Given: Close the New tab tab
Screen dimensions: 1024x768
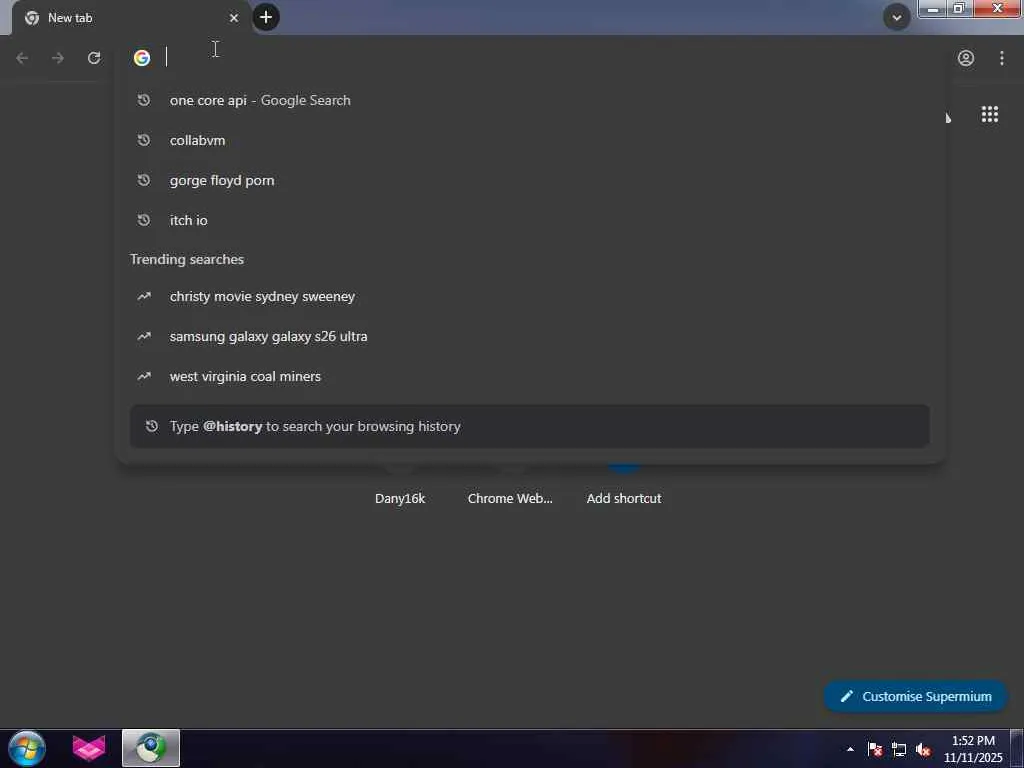Looking at the screenshot, I should point(234,18).
